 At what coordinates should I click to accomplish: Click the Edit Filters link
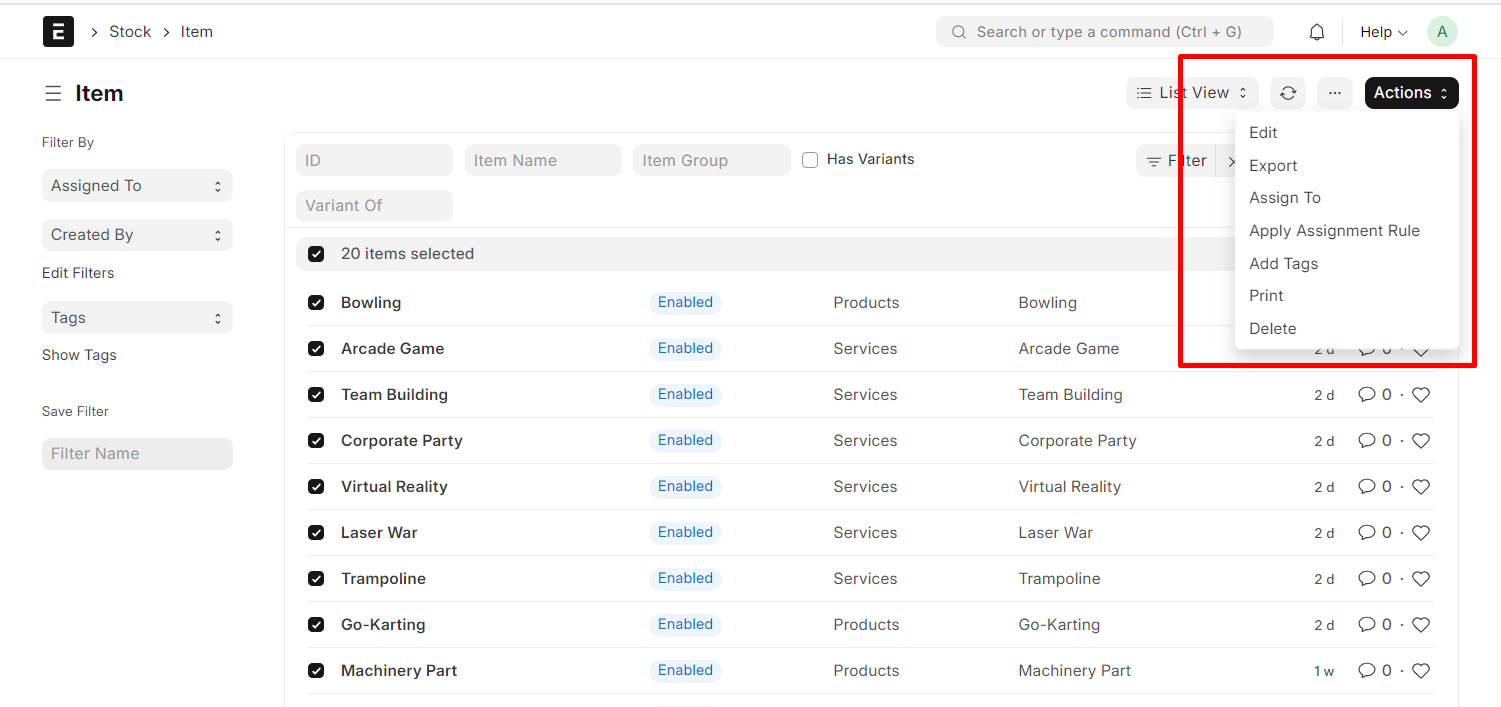tap(78, 273)
